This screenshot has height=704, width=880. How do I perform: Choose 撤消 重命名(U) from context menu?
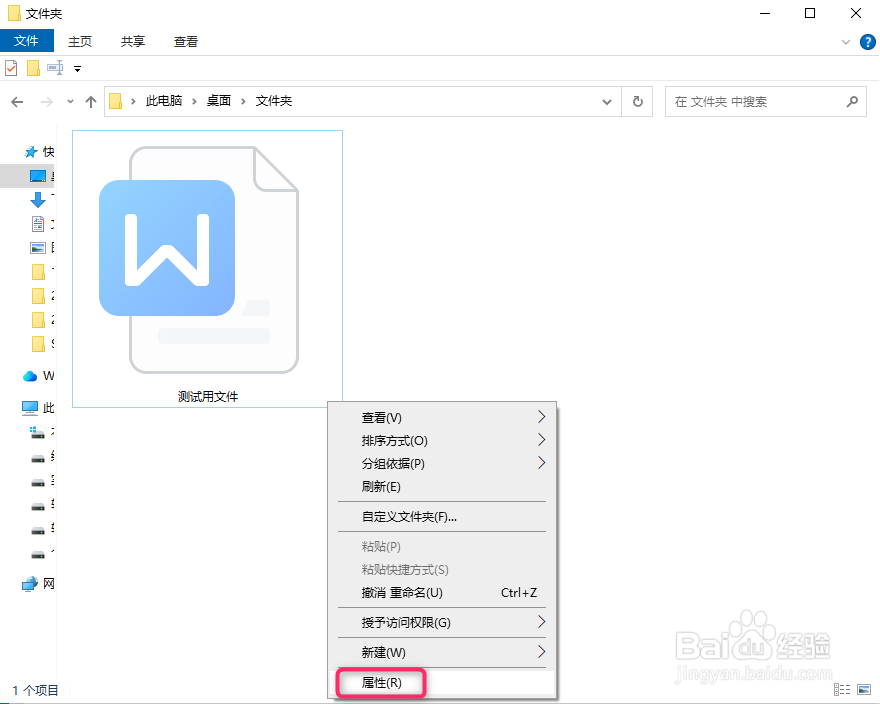tap(442, 593)
